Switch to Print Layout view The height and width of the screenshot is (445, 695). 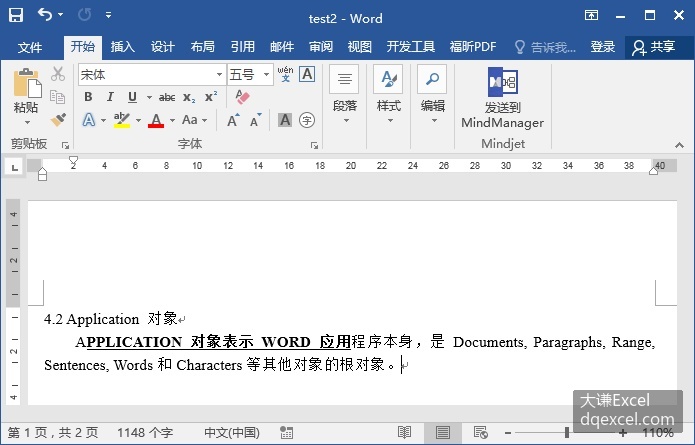[x=442, y=432]
